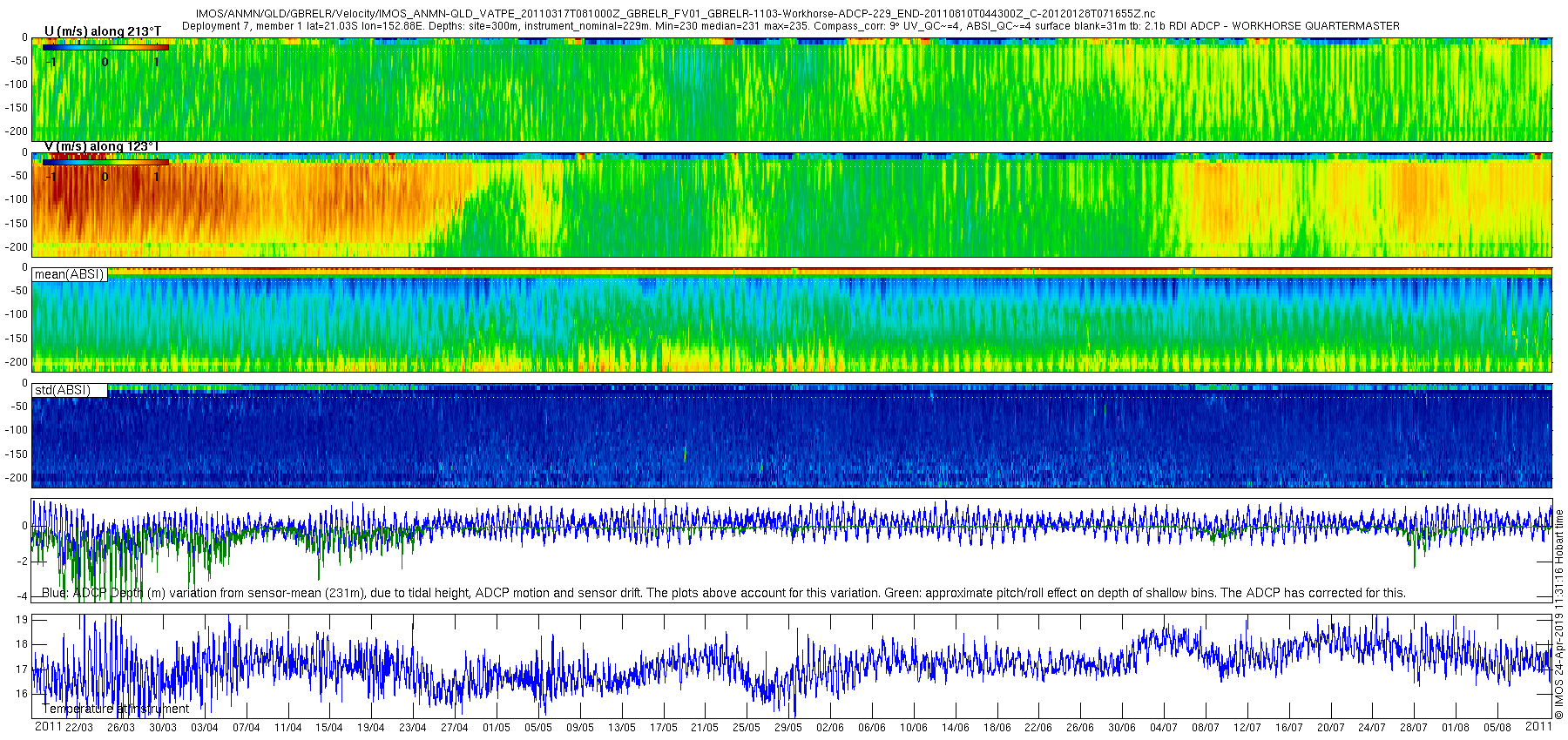Click the NetCDF file path title line
Screen dimensions: 1568x740
point(676,14)
